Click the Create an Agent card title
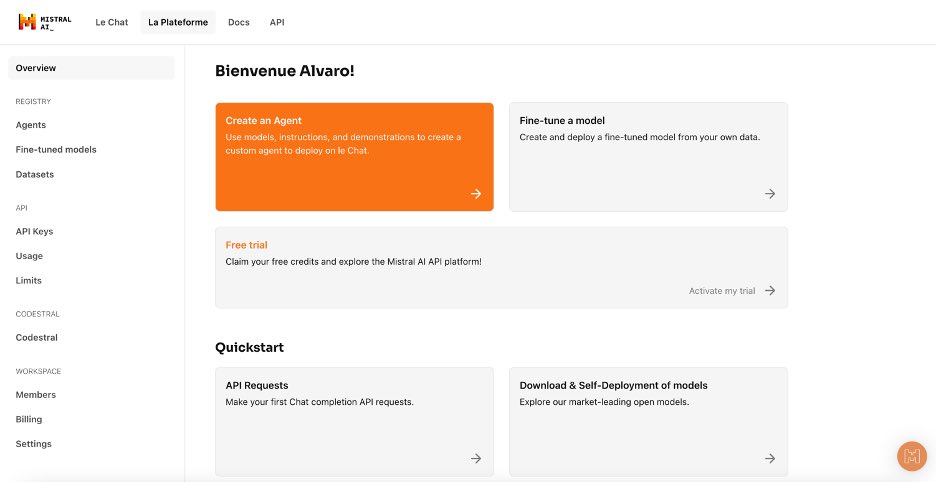 click(x=263, y=121)
